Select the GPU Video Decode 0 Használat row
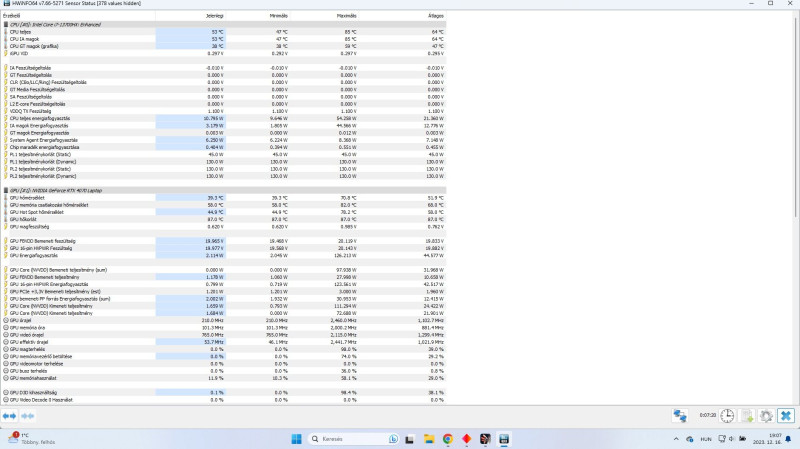800x449 pixels. coord(223,400)
